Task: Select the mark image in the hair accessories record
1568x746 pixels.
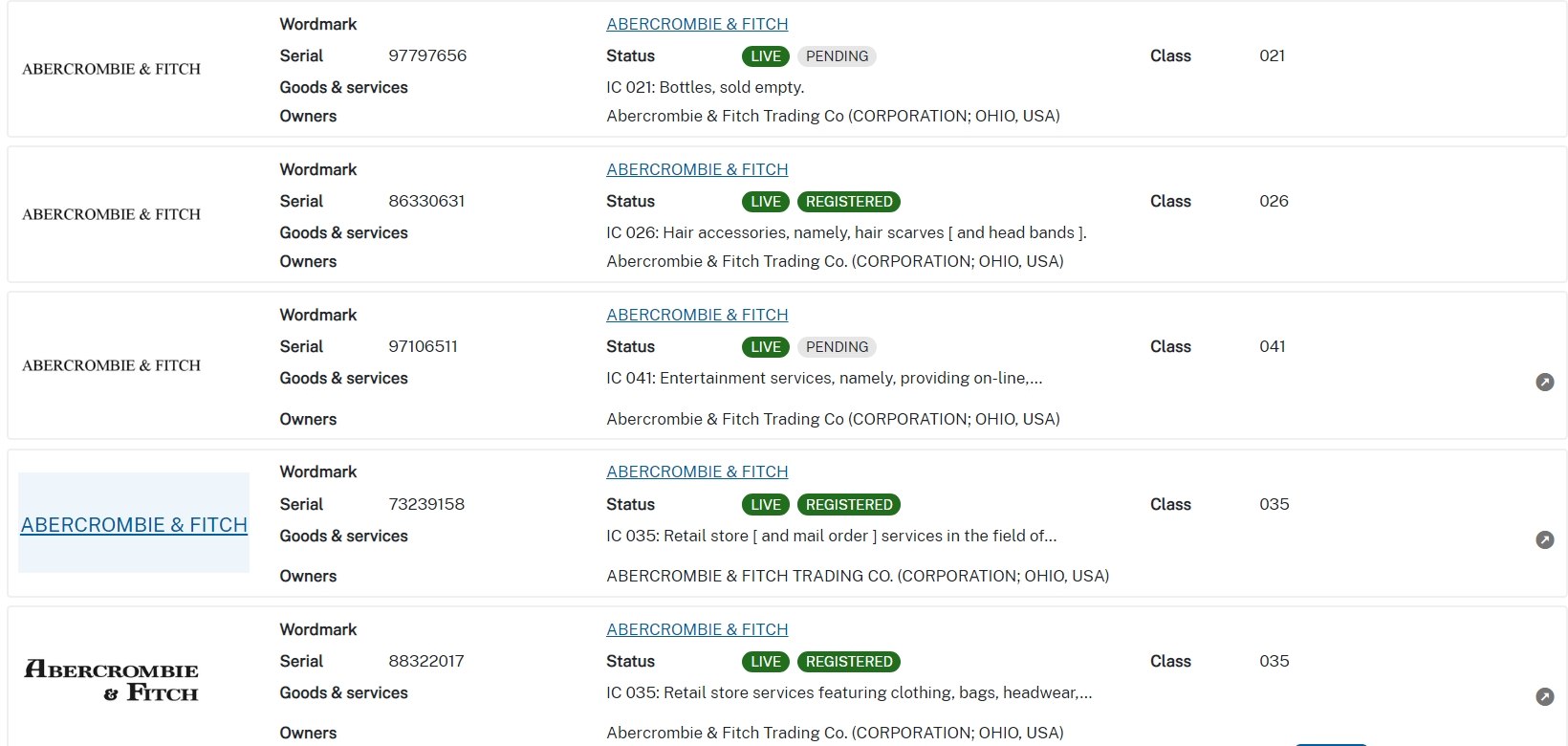Action: (112, 214)
